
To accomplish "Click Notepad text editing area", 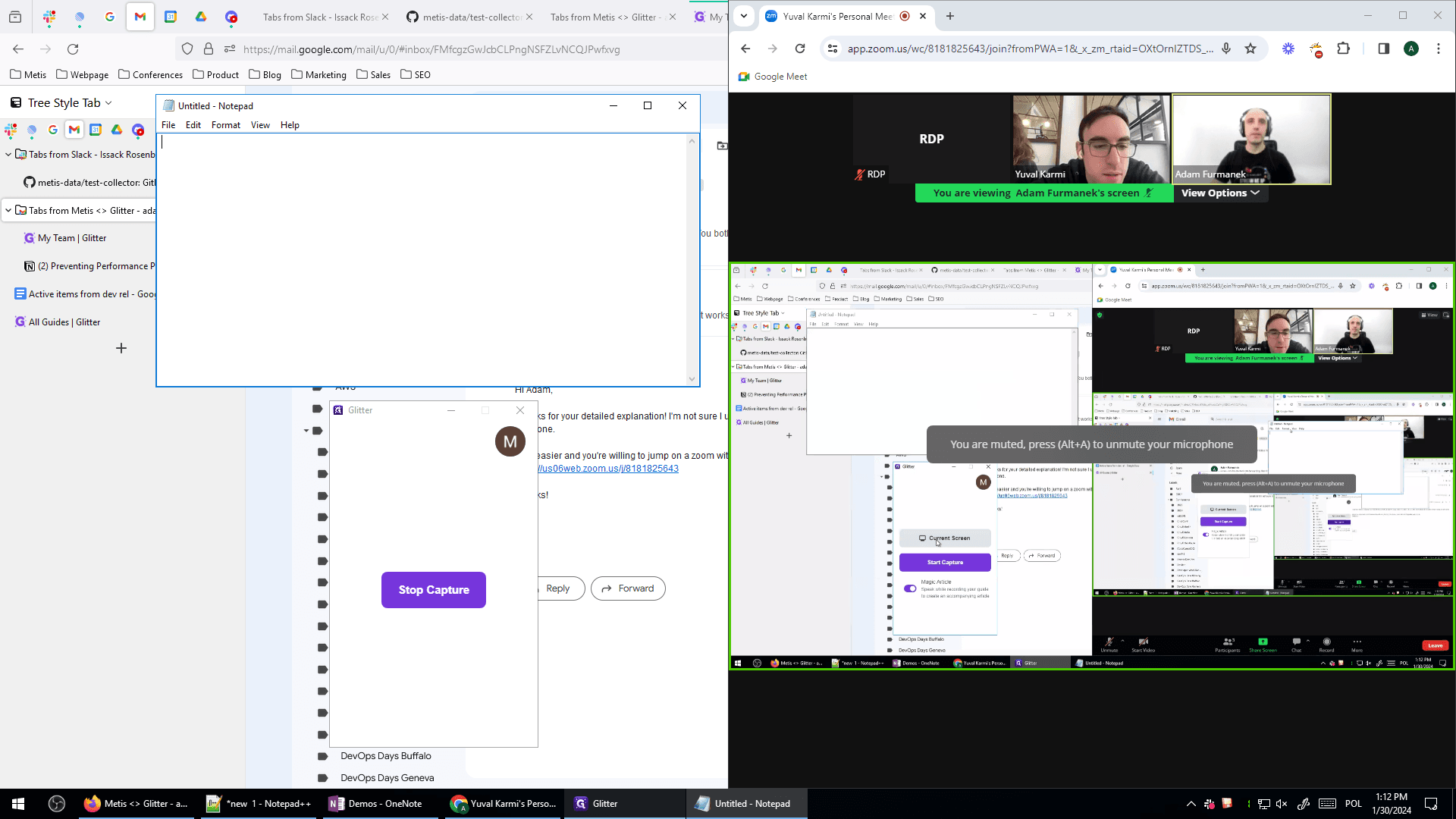I will point(422,259).
